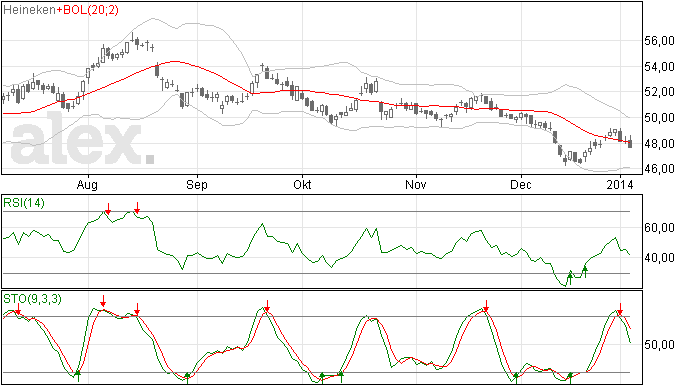The height and width of the screenshot is (387, 690).
Task: Click the 46,00 price axis label
Action: tap(659, 169)
